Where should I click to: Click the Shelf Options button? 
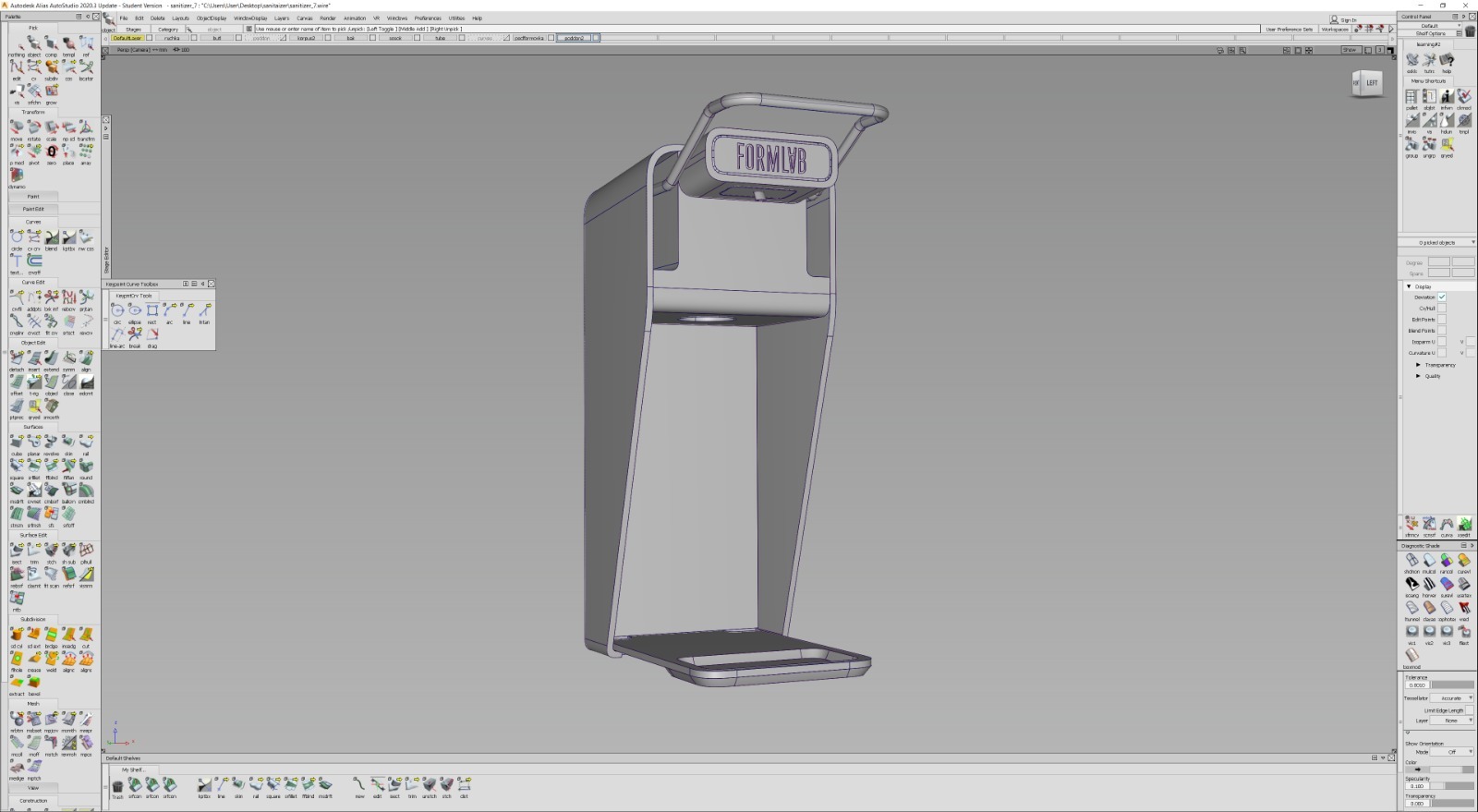point(1430,33)
